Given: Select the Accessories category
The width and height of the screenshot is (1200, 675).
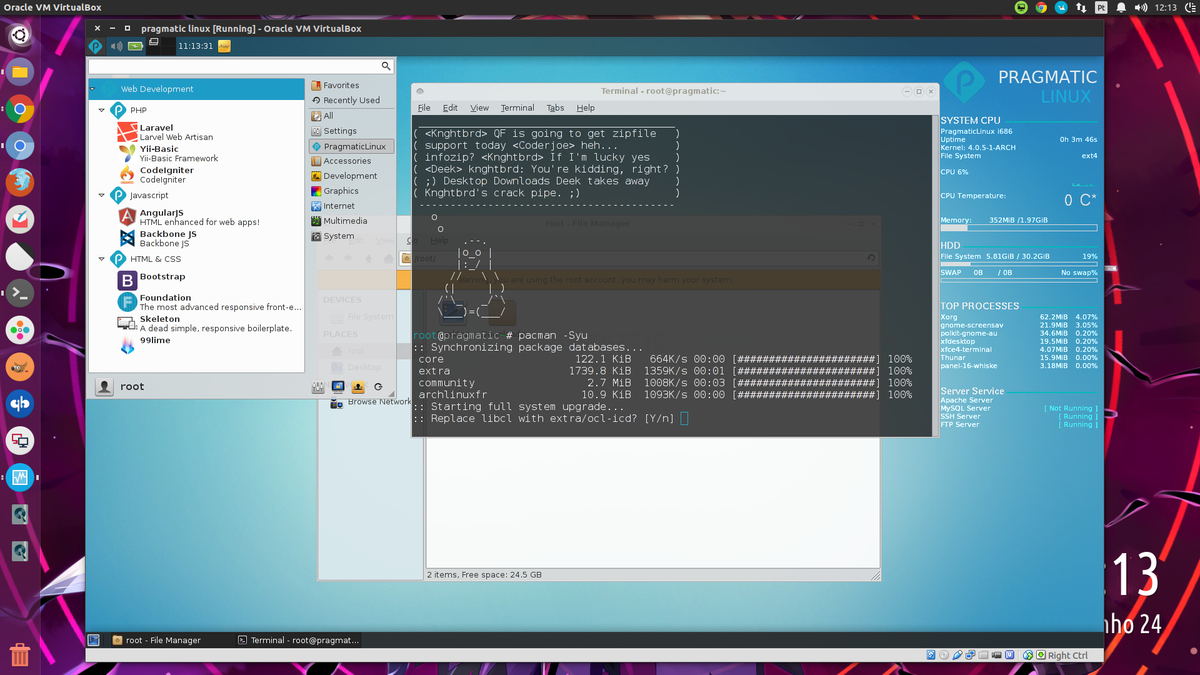Looking at the screenshot, I should [x=351, y=161].
